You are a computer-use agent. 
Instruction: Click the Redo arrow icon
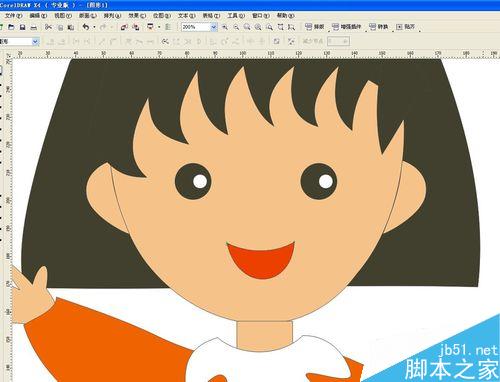tap(103, 27)
